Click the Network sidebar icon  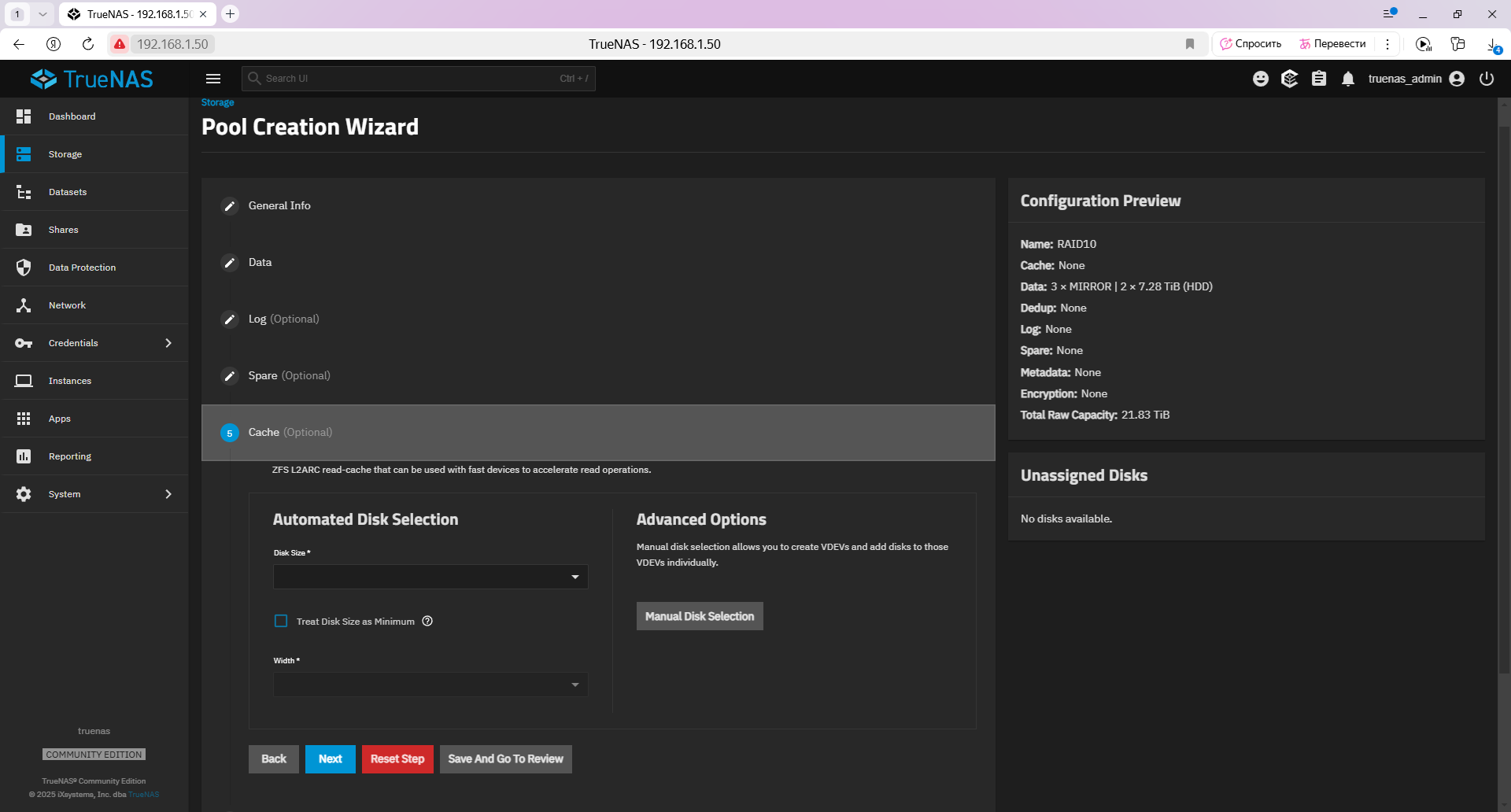[x=24, y=305]
